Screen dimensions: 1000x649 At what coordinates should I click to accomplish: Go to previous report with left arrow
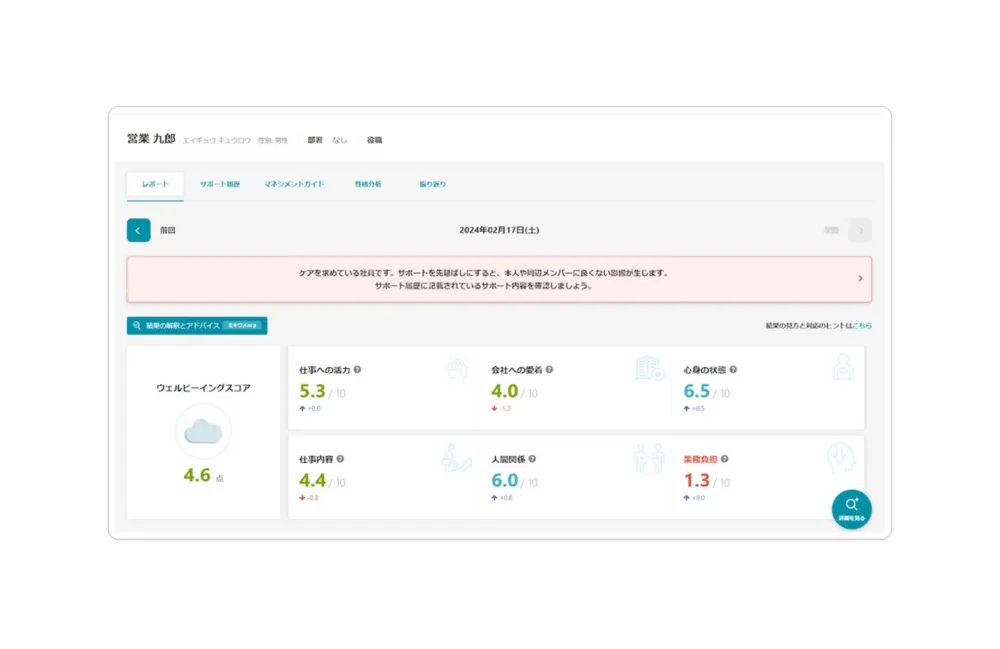click(x=138, y=230)
